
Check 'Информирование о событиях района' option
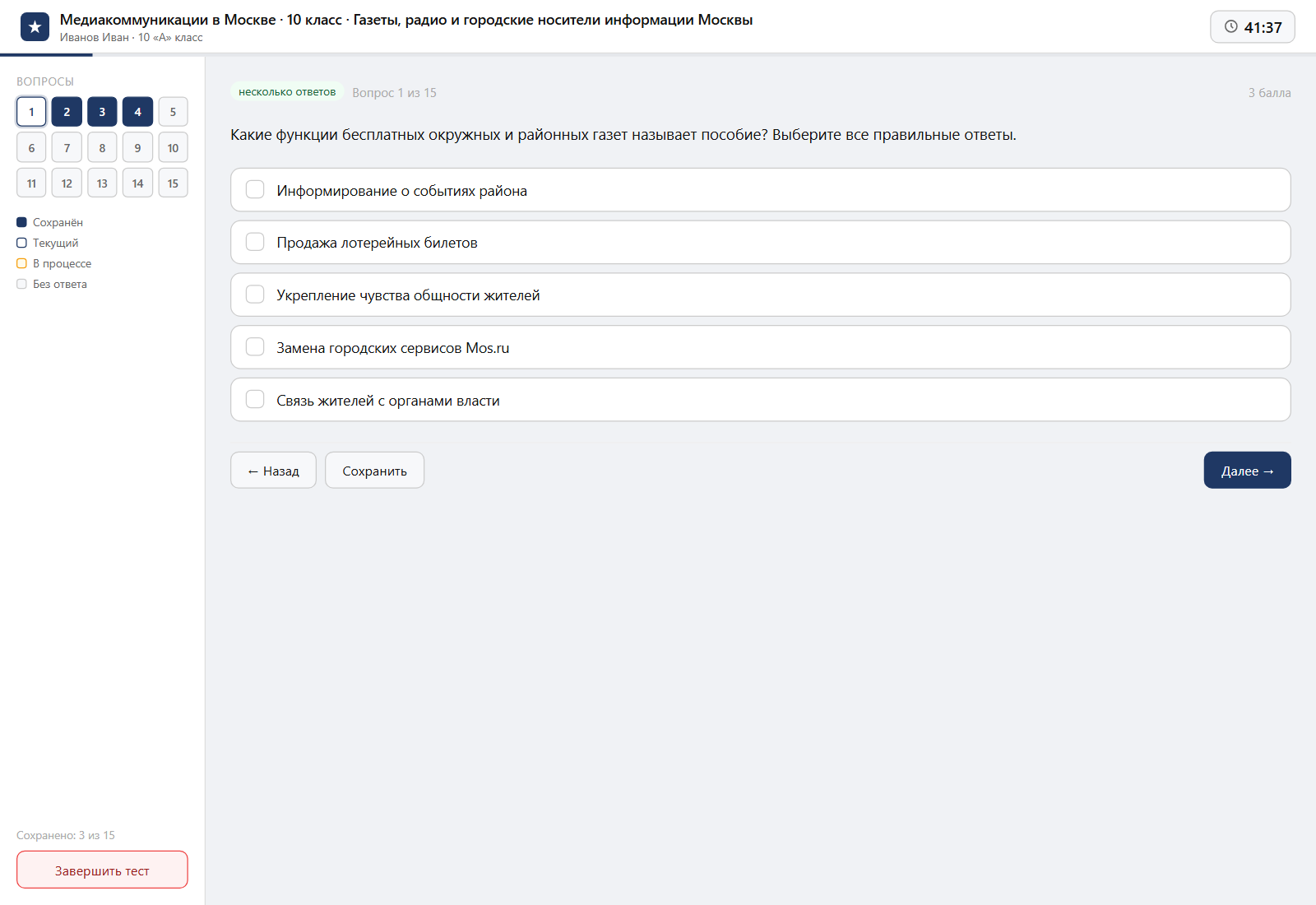click(x=255, y=190)
